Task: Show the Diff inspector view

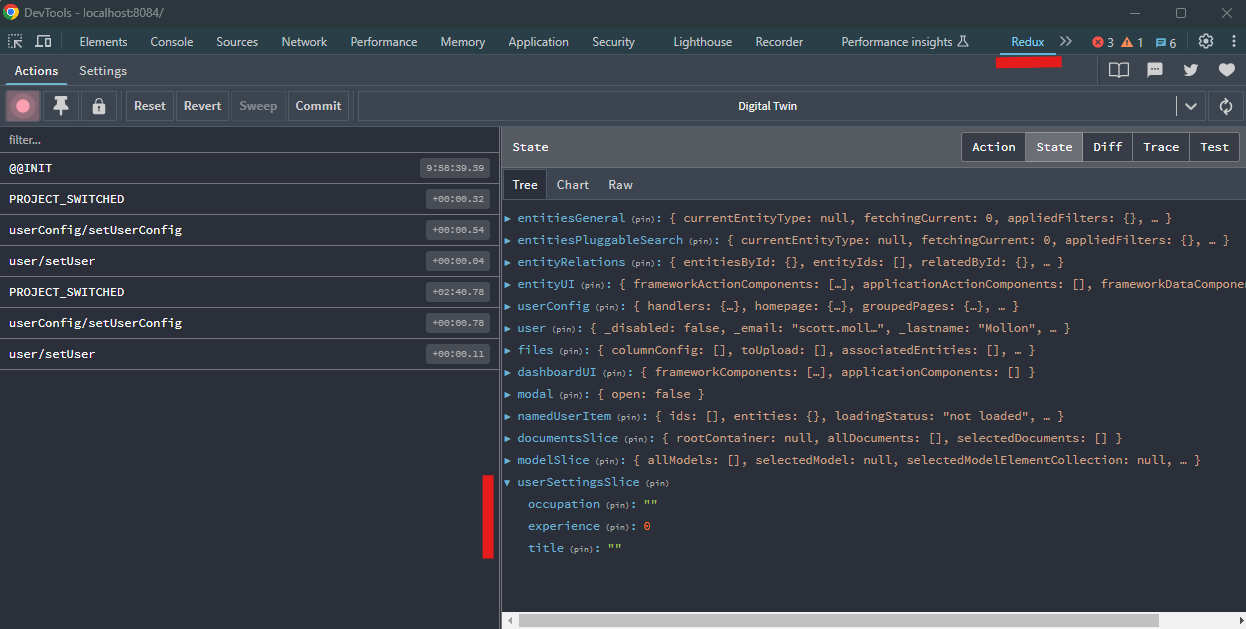Action: coord(1107,147)
